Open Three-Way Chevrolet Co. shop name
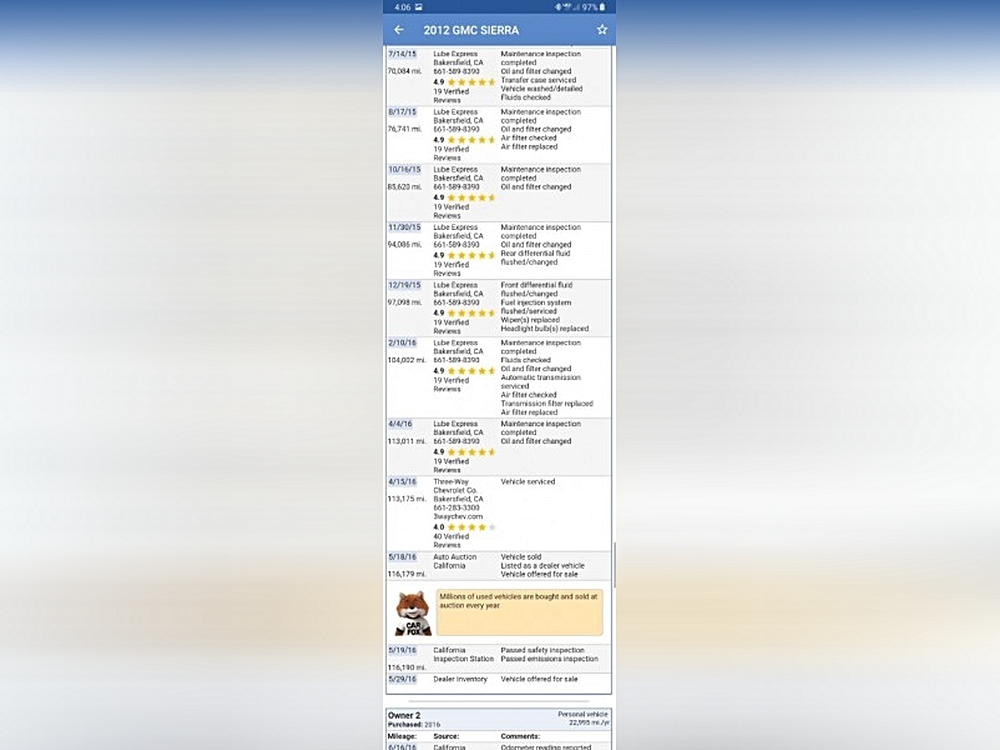Screen dimensions: 1000x750 coord(456,486)
